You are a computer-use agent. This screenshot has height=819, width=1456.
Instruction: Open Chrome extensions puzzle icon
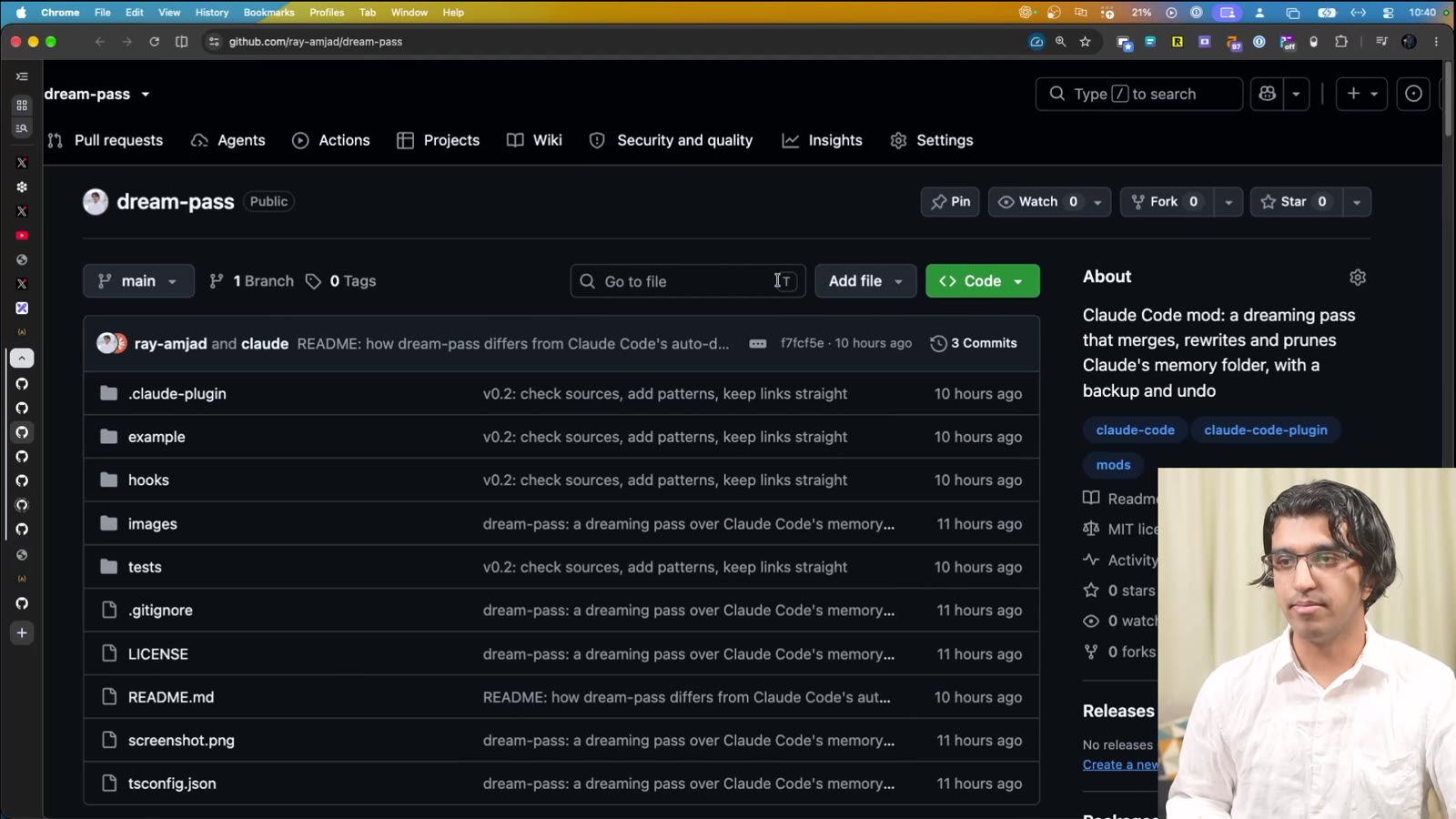pos(1340,42)
